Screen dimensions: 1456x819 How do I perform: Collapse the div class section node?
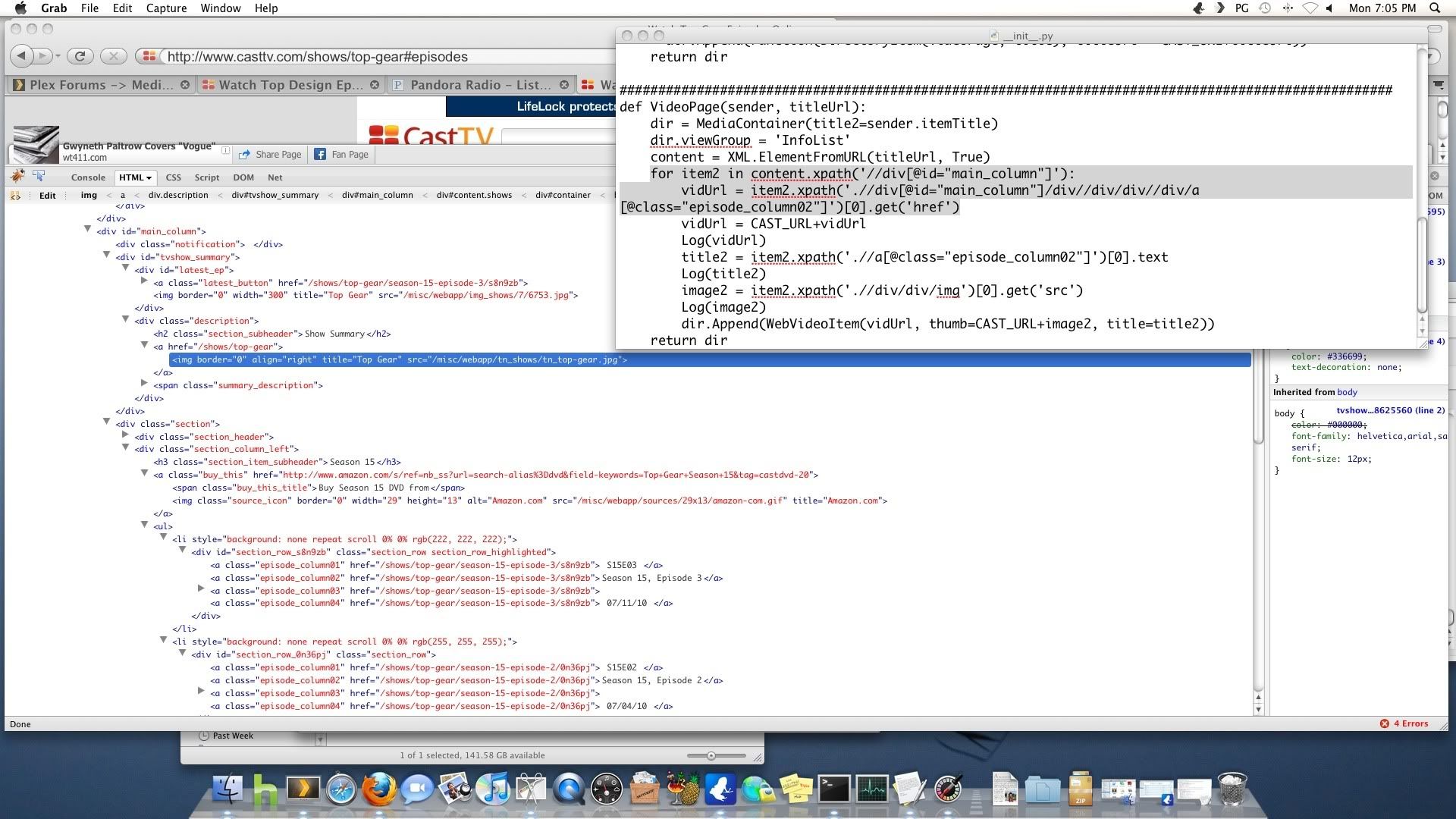coord(107,422)
